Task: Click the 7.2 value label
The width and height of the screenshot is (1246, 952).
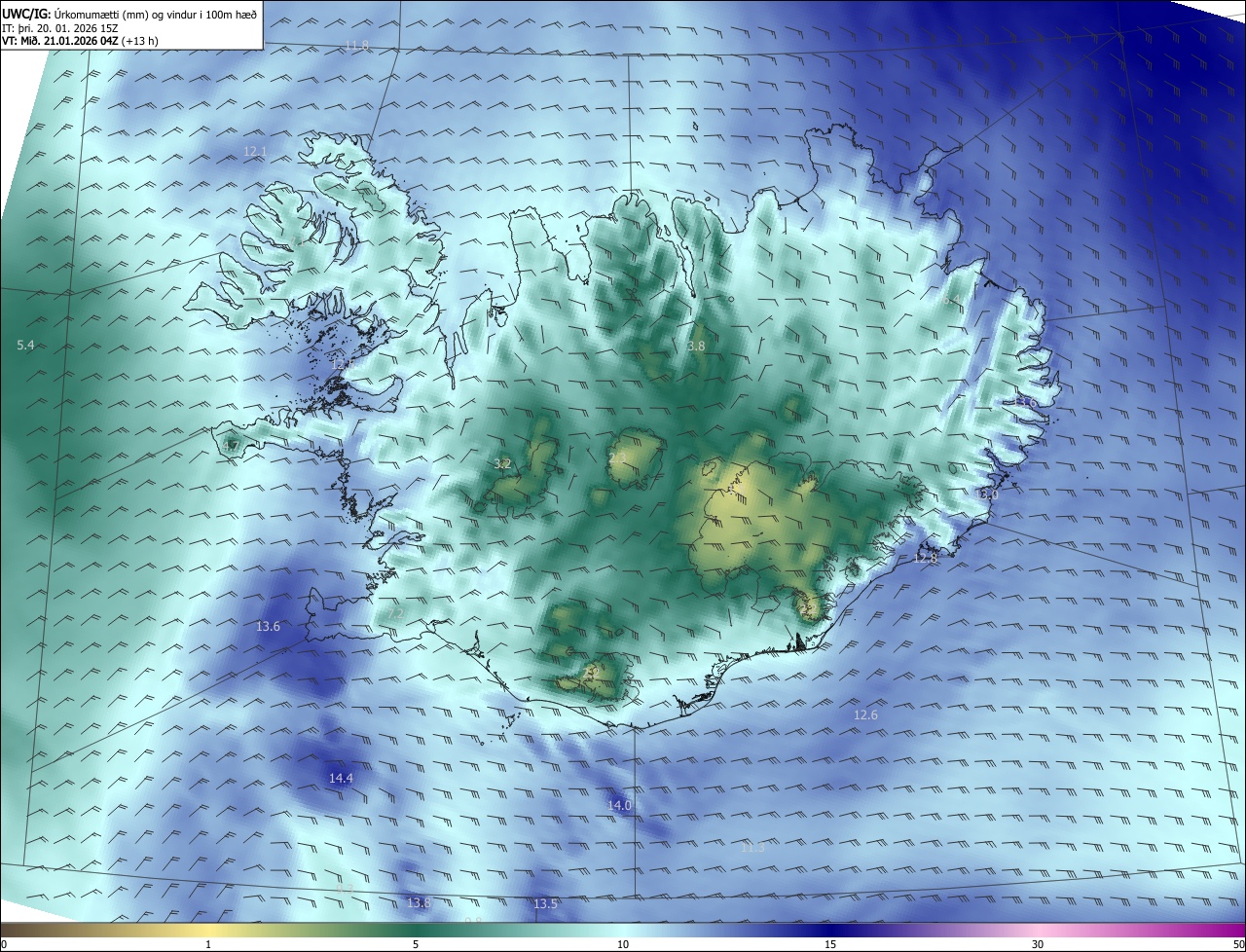Action: coord(396,613)
